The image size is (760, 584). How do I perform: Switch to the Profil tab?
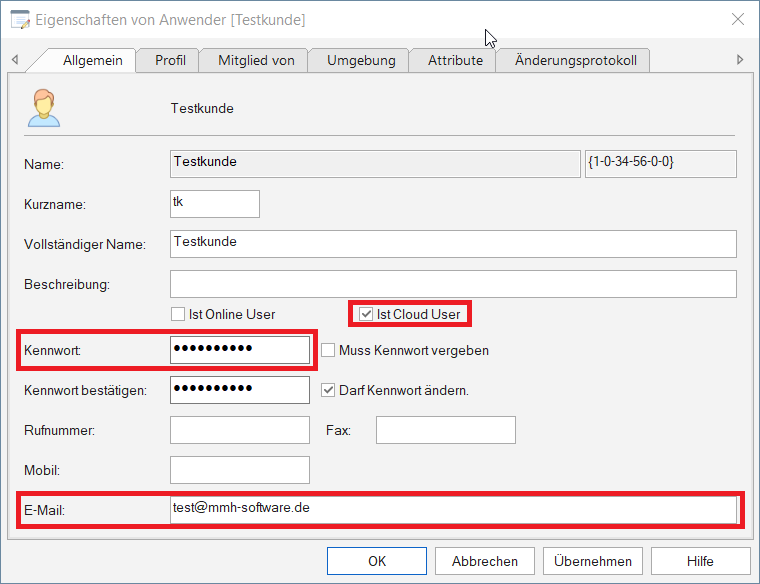170,60
